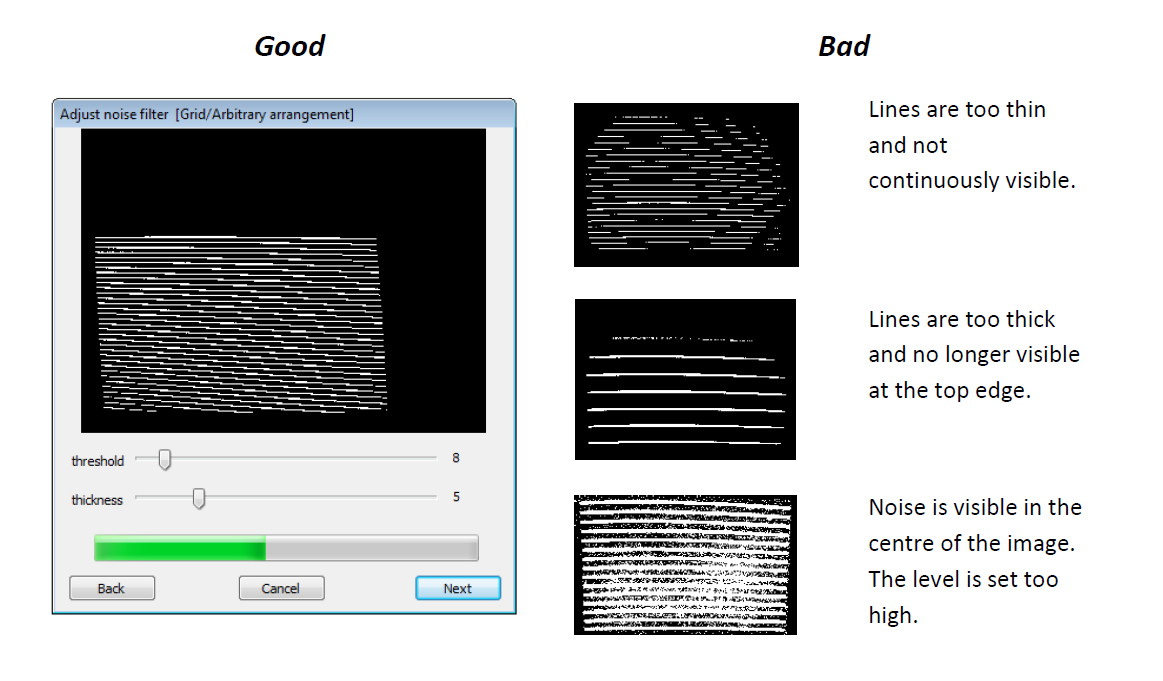Go back with the Back button
Viewport: 1163px width, 681px height.
[x=111, y=588]
